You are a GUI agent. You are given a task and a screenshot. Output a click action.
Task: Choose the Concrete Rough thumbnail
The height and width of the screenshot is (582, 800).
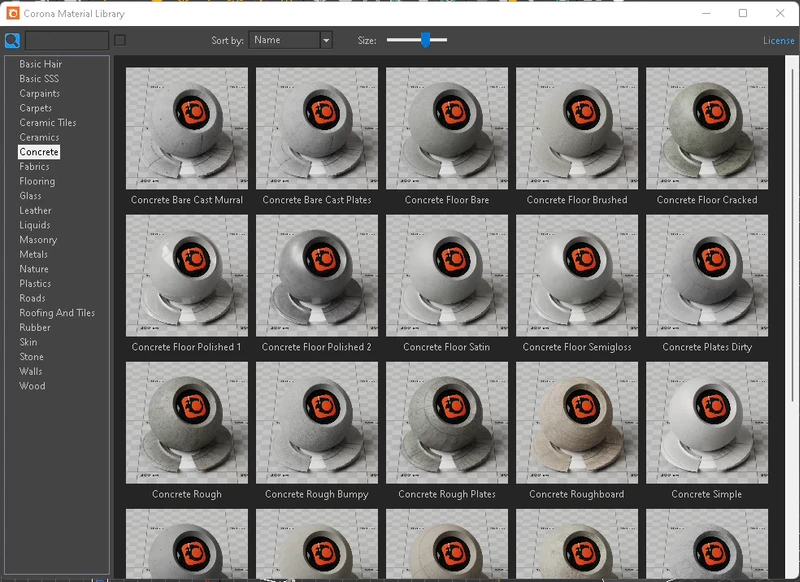(187, 422)
